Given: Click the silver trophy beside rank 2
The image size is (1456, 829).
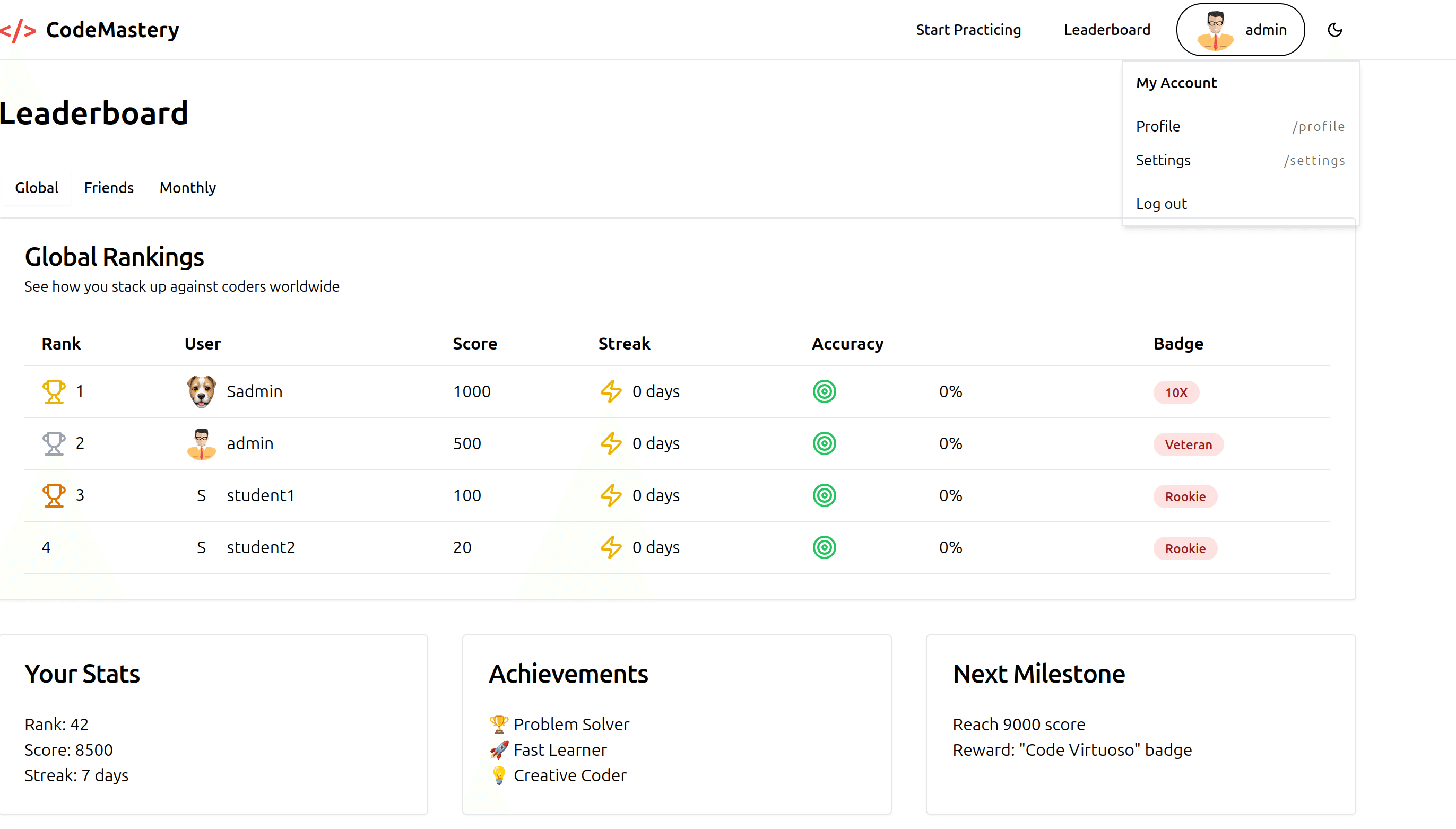Looking at the screenshot, I should [x=54, y=443].
